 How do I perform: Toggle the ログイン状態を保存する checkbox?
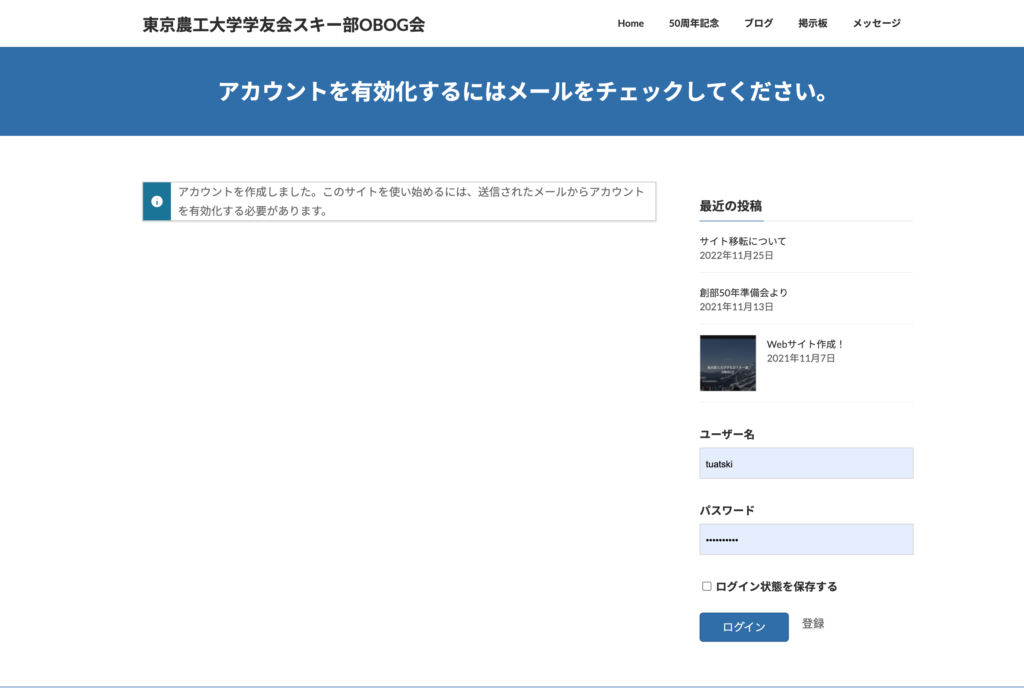tap(706, 586)
